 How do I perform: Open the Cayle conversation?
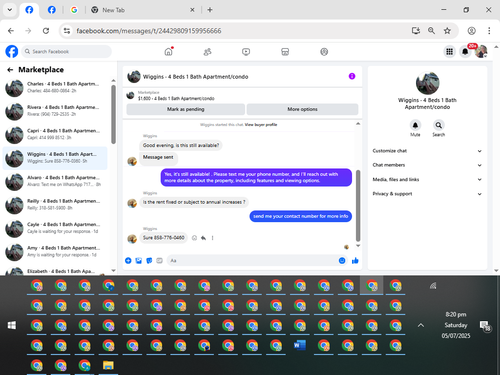tap(55, 228)
